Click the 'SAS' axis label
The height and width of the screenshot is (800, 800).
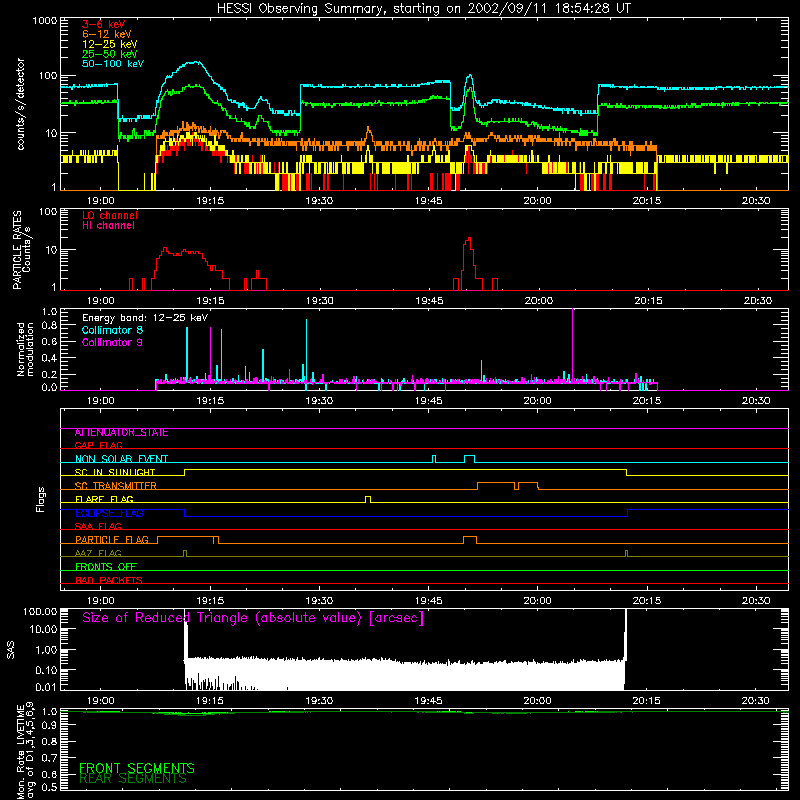pos(10,650)
